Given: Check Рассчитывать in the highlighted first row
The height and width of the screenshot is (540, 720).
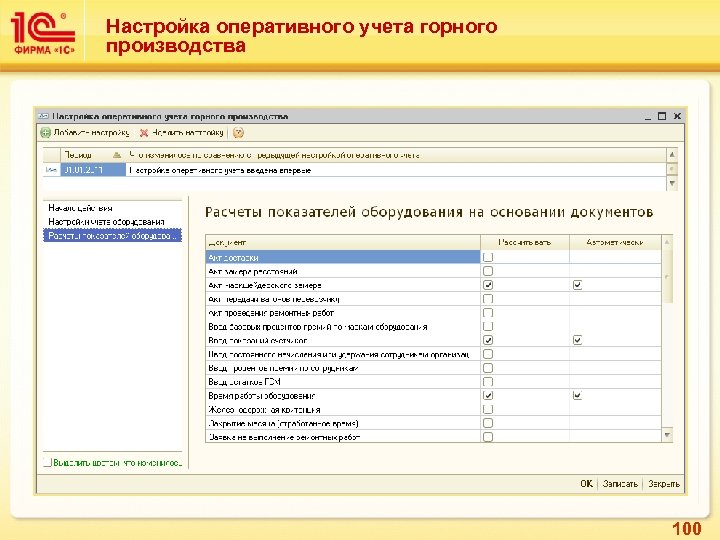Looking at the screenshot, I should pyautogui.click(x=488, y=257).
